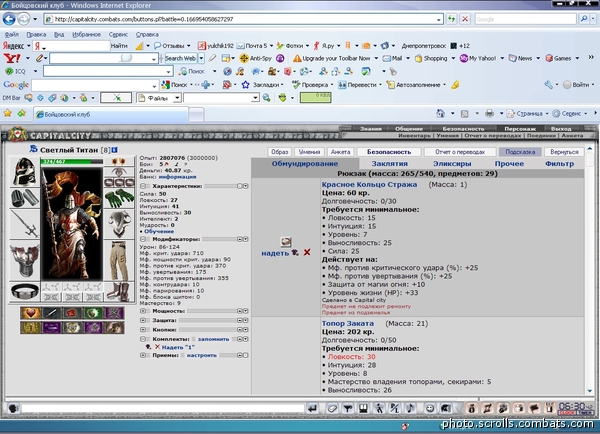Screen dimensions: 600x434
Task: Click the Безопасность button
Action: [x=389, y=152]
